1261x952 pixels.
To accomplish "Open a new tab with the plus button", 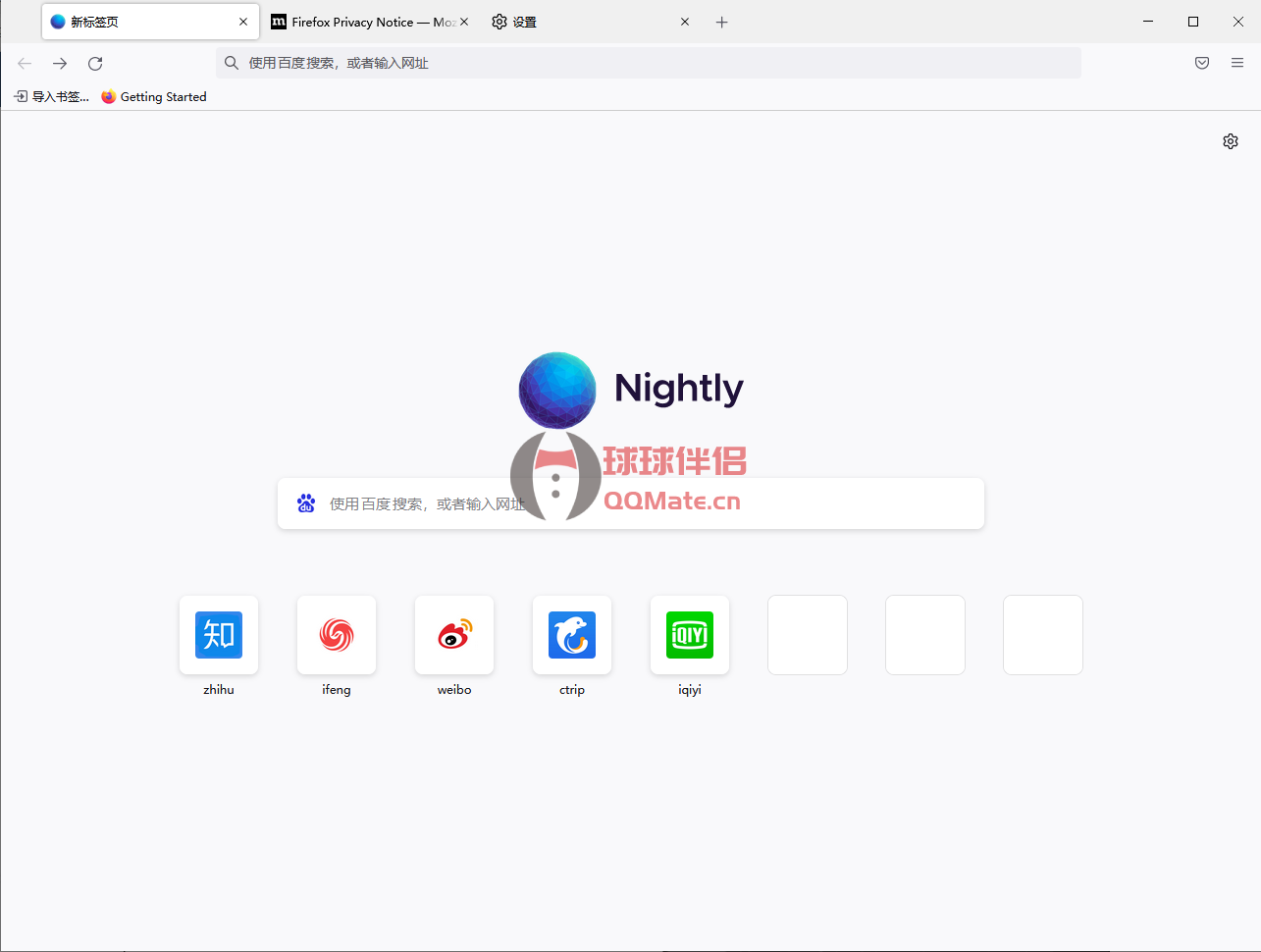I will (x=722, y=21).
